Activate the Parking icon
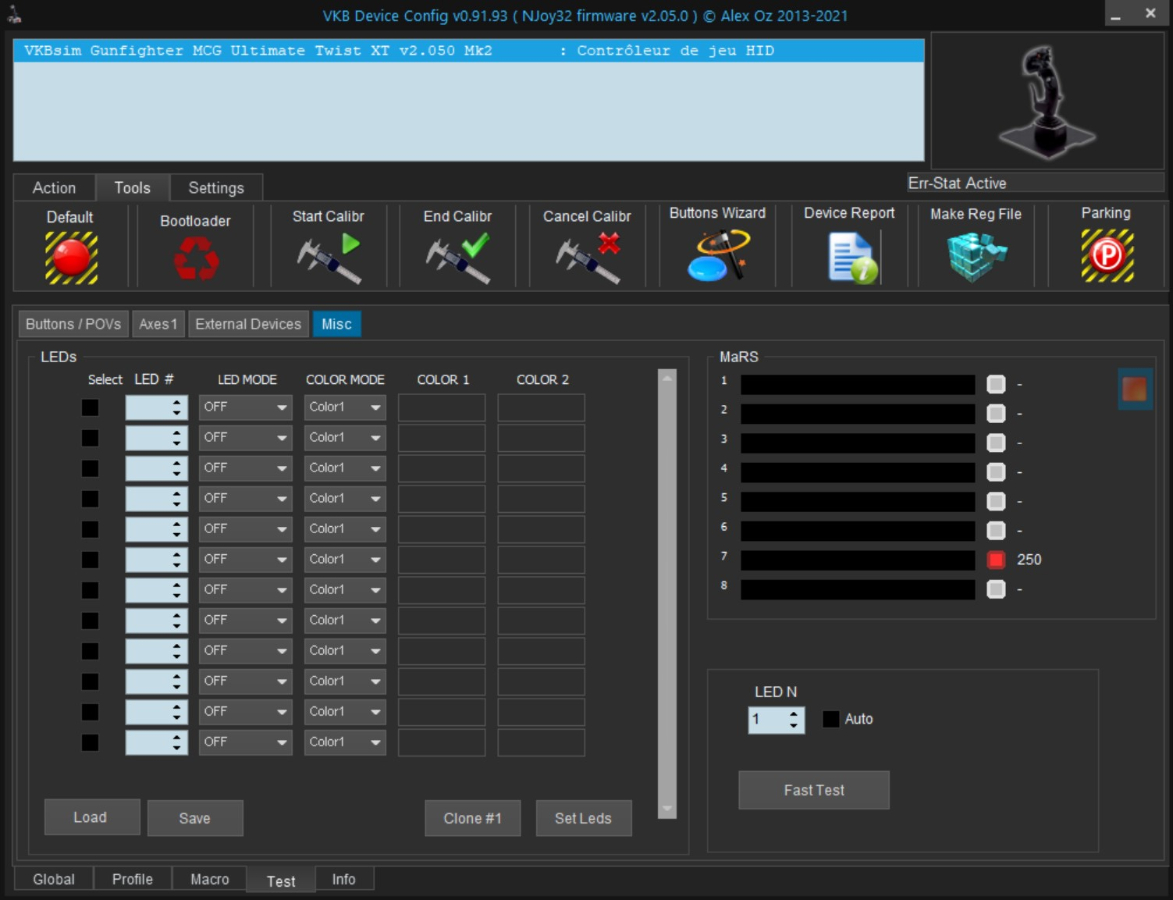The image size is (1173, 900). click(x=1106, y=256)
